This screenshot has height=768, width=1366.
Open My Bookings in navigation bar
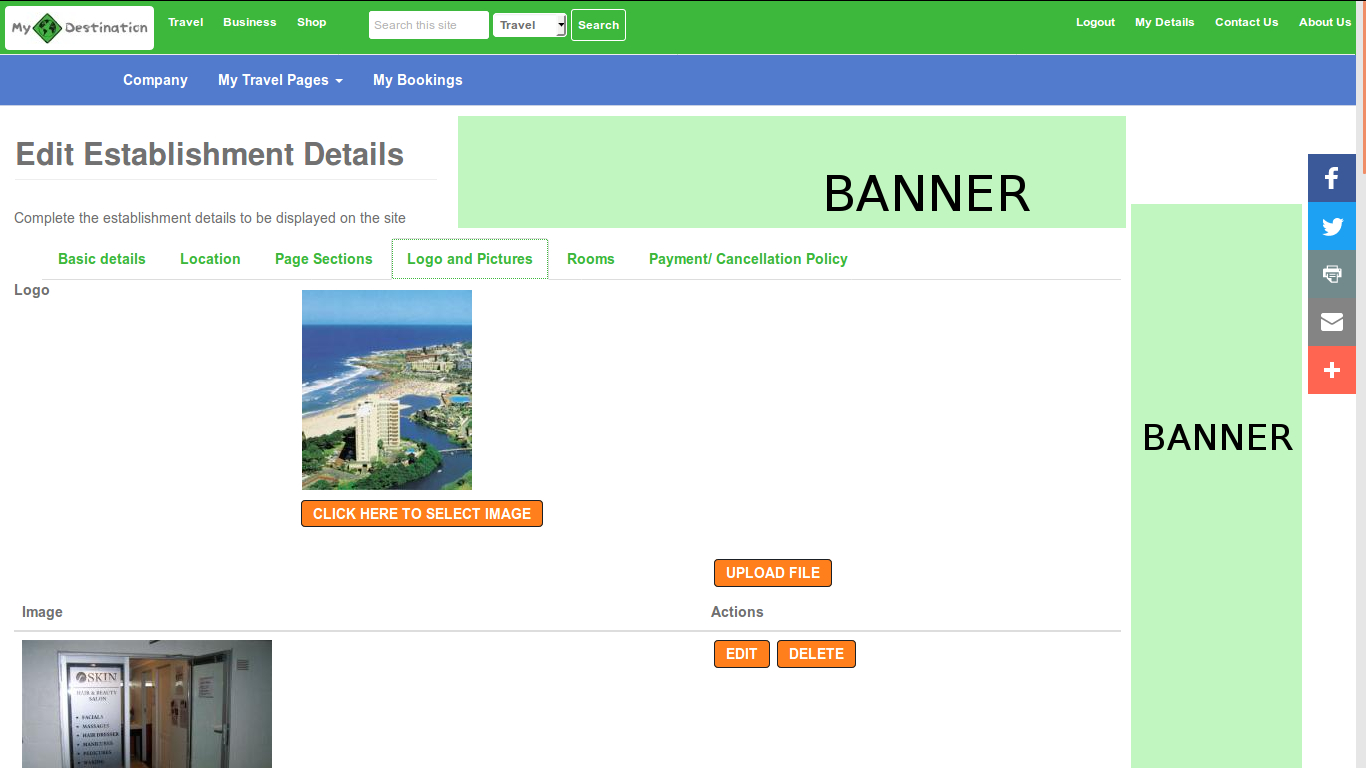point(417,80)
